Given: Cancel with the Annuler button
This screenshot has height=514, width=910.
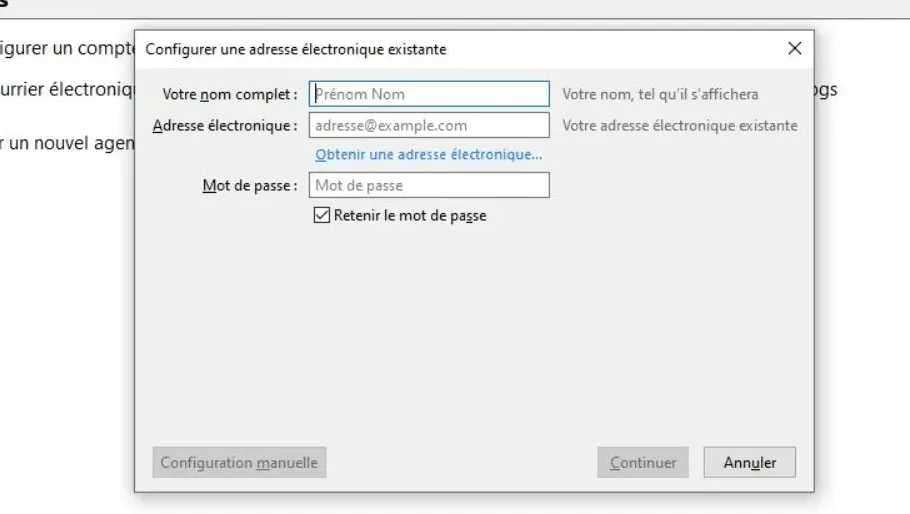Looking at the screenshot, I should click(749, 463).
